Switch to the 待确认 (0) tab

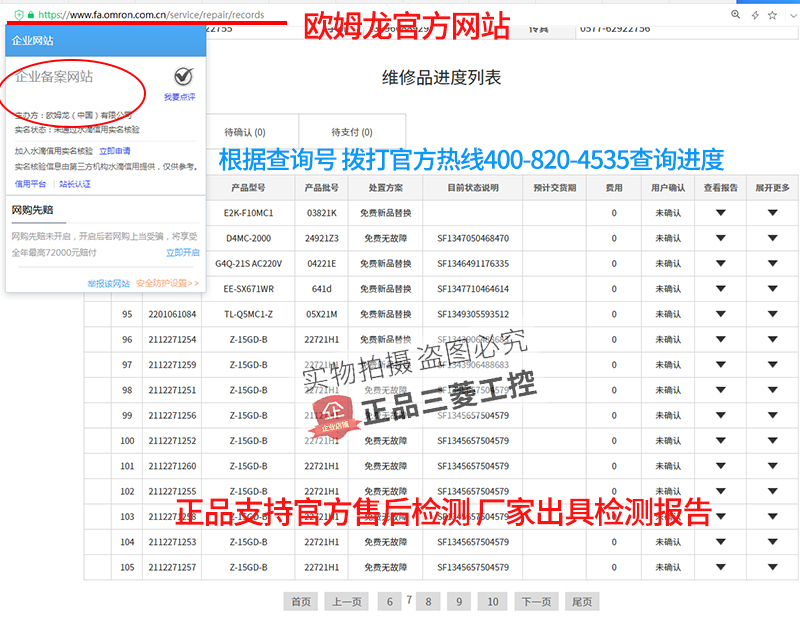click(x=245, y=133)
